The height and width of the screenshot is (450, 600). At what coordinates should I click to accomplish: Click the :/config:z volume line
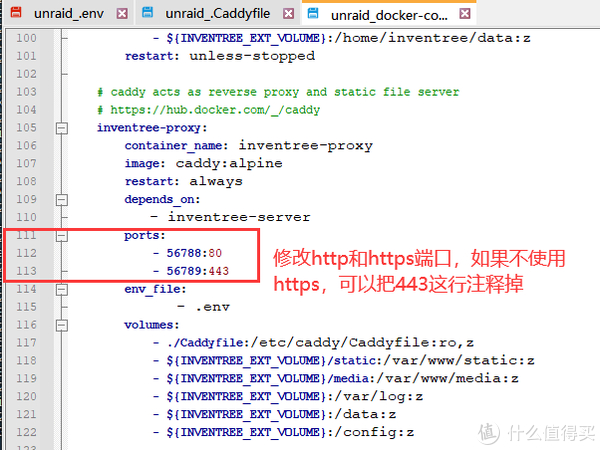[283, 432]
